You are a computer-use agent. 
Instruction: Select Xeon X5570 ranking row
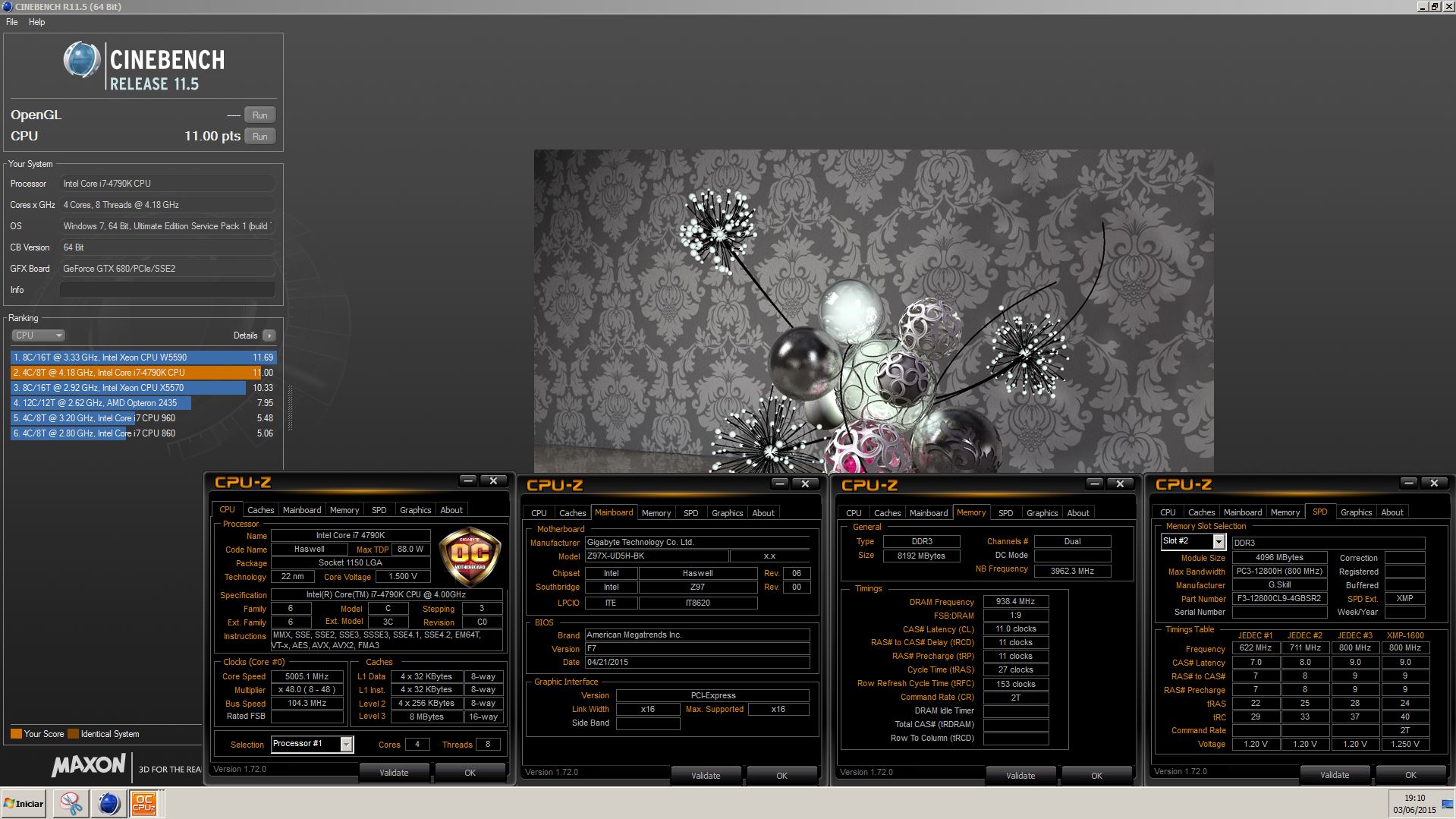click(x=143, y=388)
